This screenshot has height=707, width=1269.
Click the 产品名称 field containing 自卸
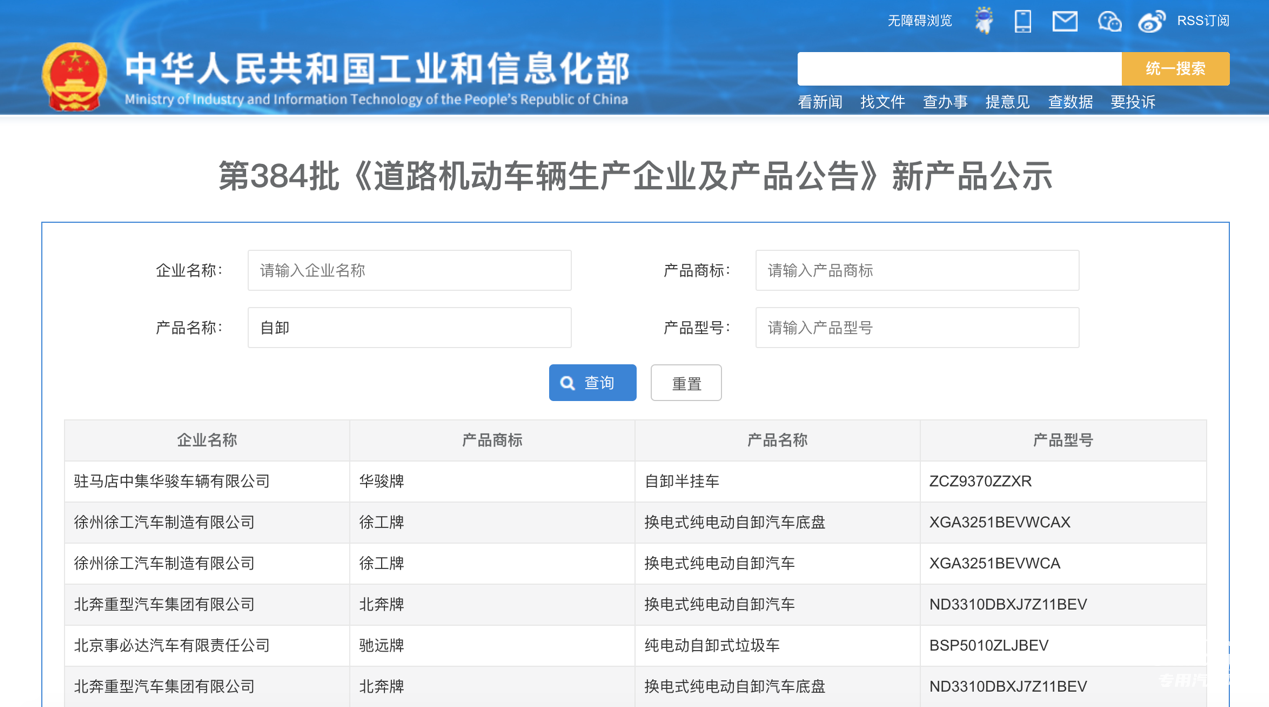[x=410, y=327]
